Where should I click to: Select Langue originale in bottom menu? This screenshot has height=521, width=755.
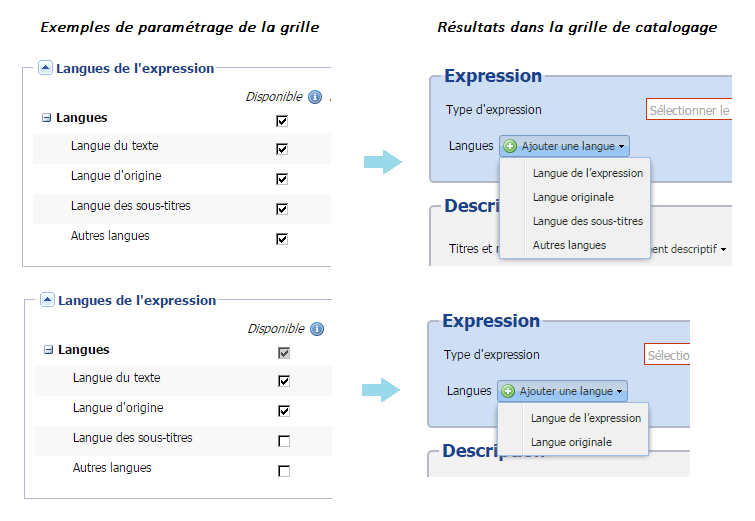point(571,442)
